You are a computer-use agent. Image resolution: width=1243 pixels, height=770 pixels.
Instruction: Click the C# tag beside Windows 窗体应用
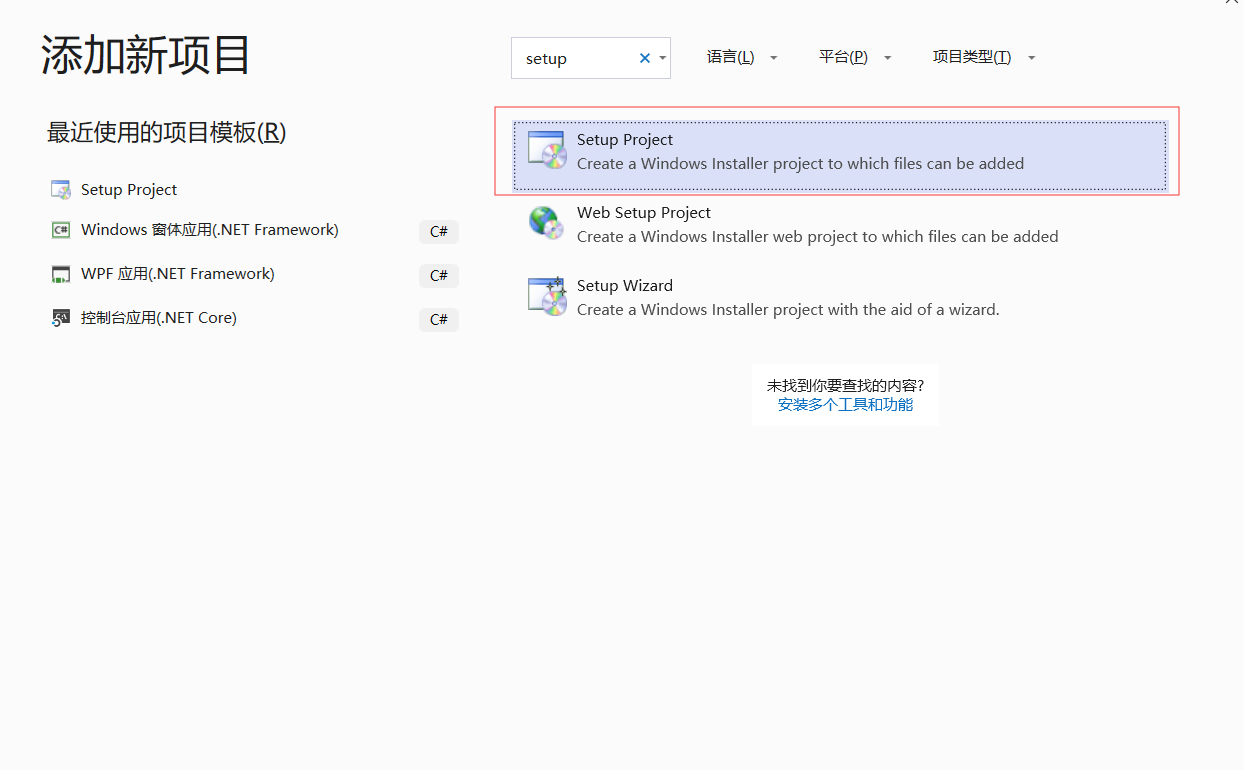(438, 232)
